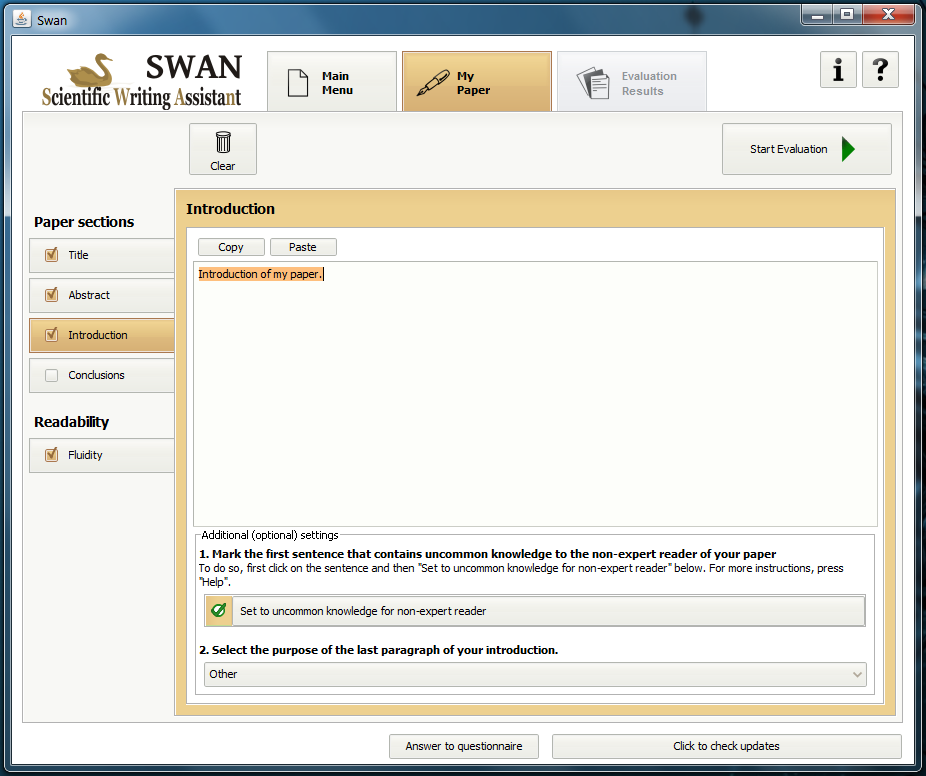
Task: Switch to the Main Menu tab
Action: (x=332, y=81)
